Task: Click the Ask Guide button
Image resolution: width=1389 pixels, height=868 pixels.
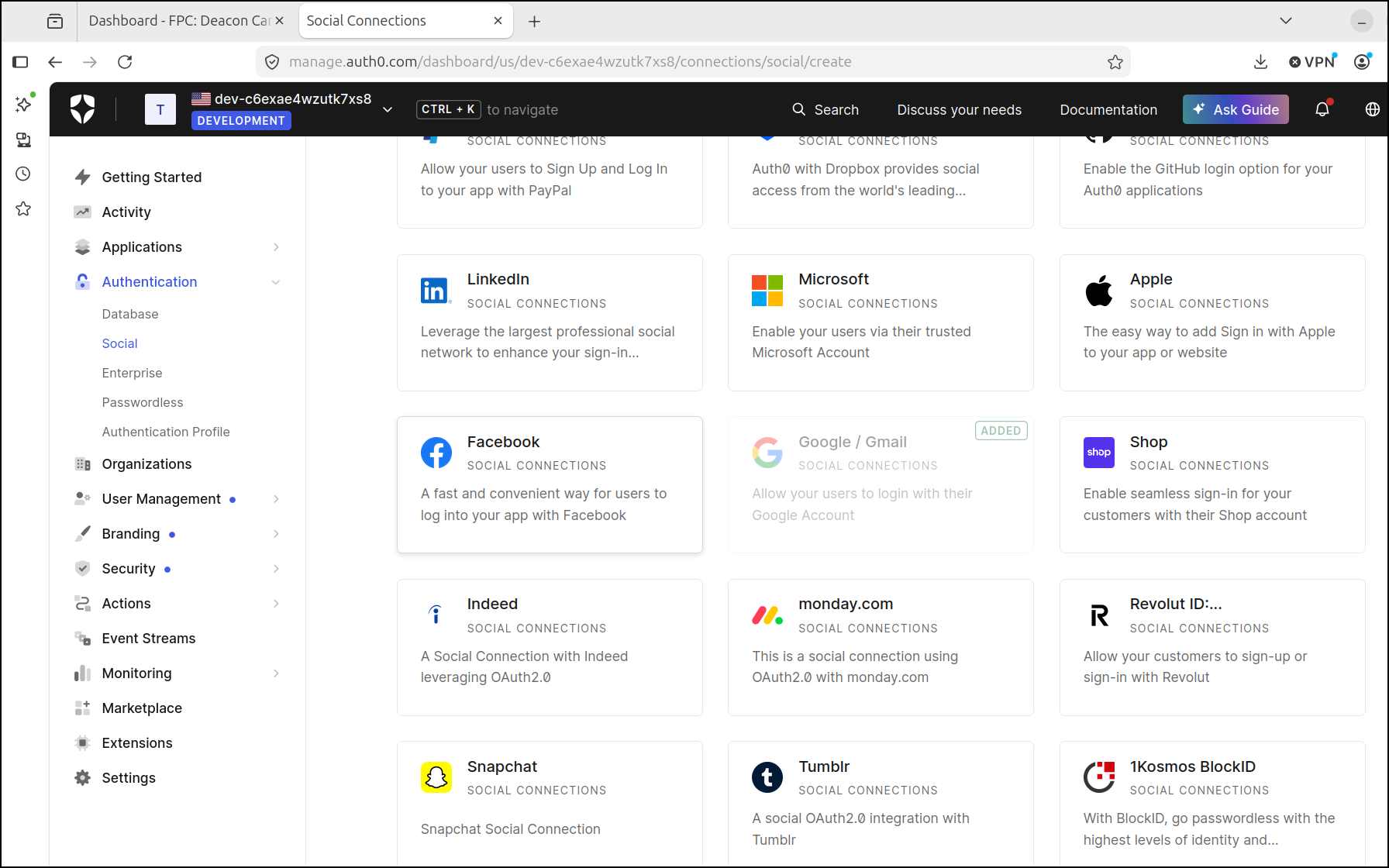Action: [1236, 109]
